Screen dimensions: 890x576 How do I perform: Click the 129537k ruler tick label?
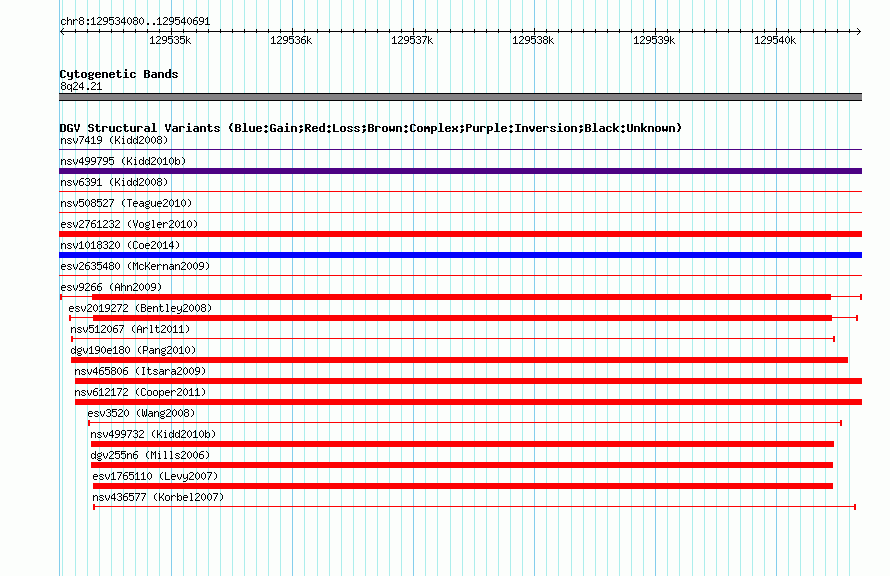[412, 40]
